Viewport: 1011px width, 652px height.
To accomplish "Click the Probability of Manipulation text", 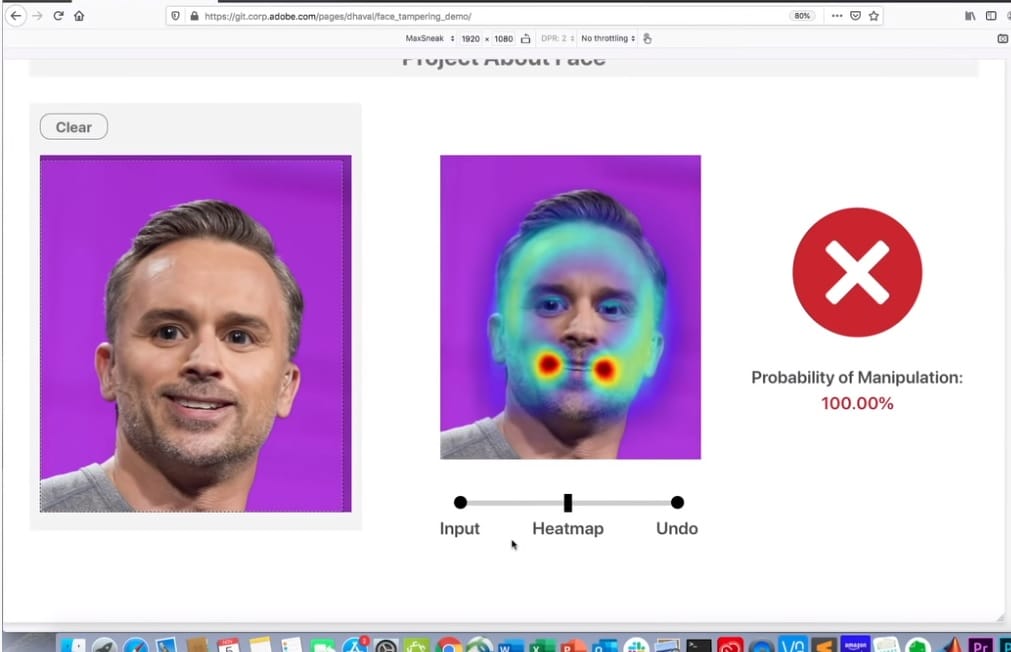I will pos(857,377).
